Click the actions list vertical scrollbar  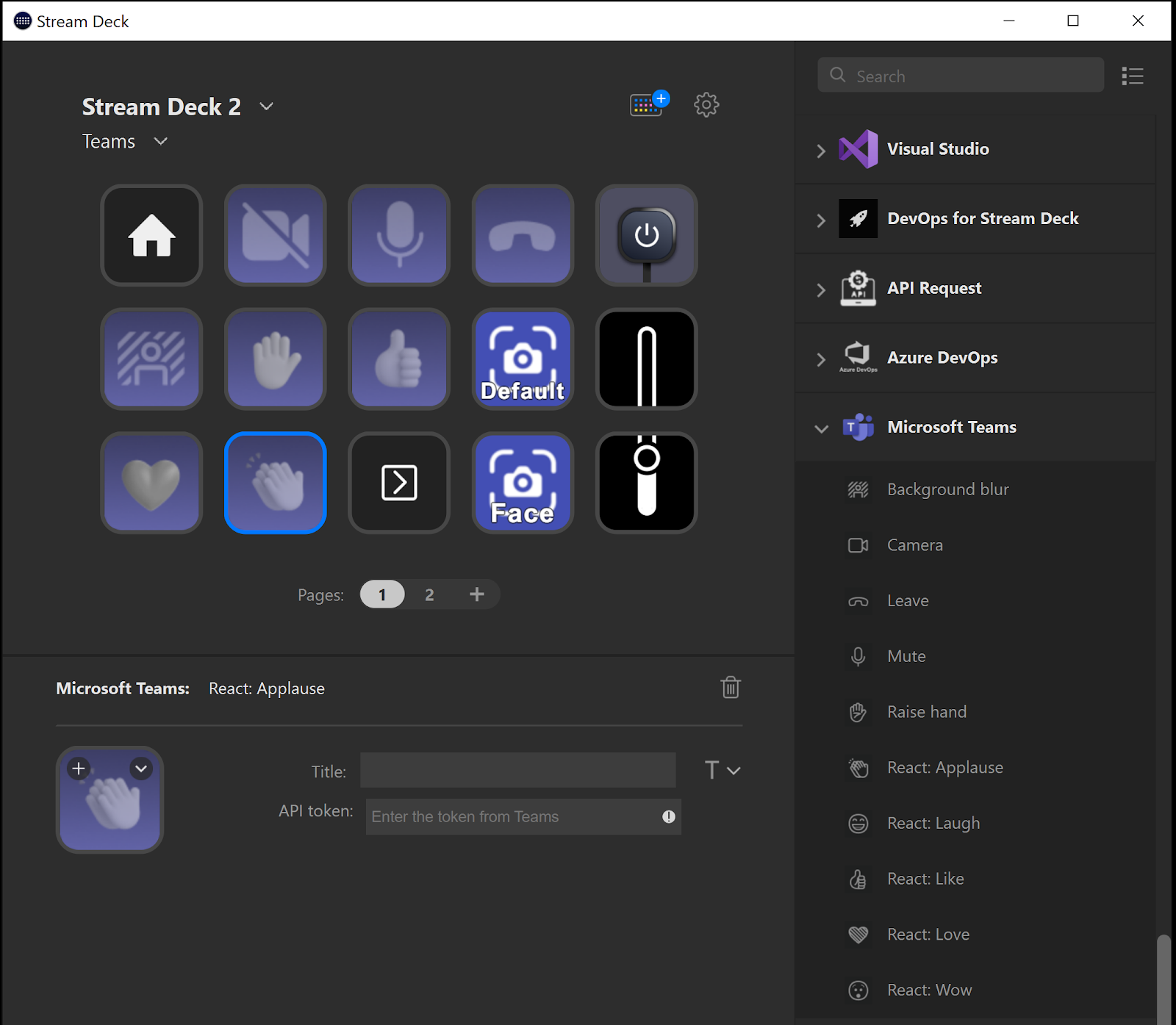pyautogui.click(x=1164, y=979)
